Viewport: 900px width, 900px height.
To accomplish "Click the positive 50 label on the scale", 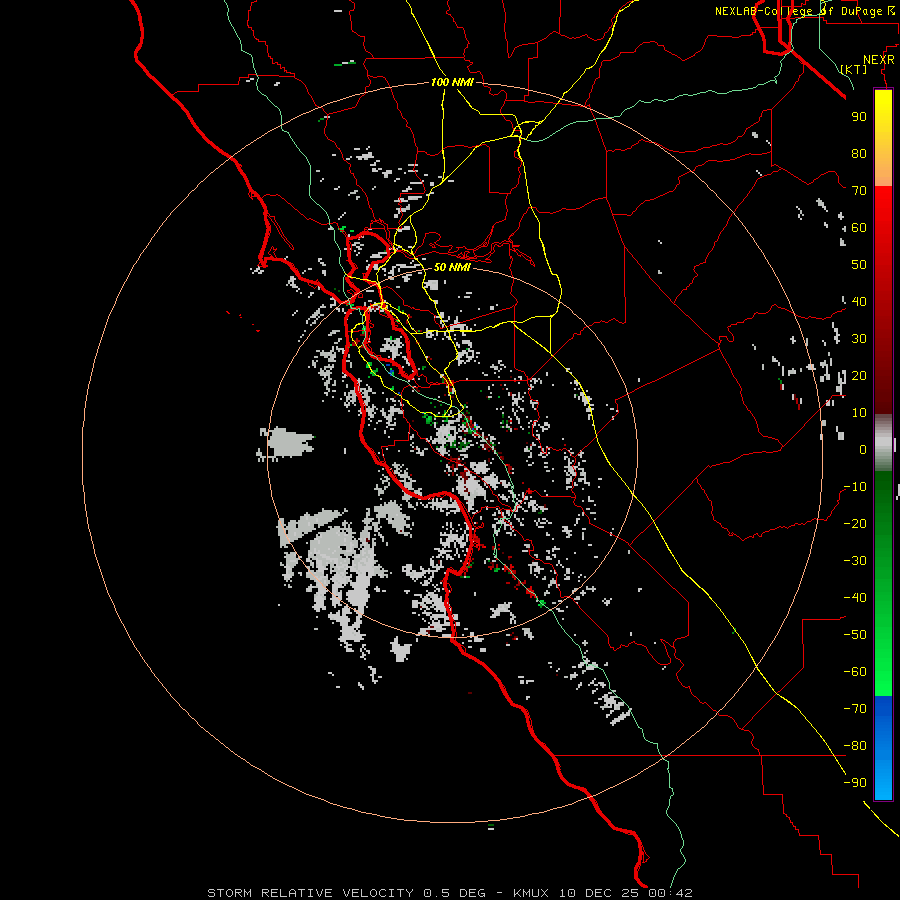I will tap(859, 265).
